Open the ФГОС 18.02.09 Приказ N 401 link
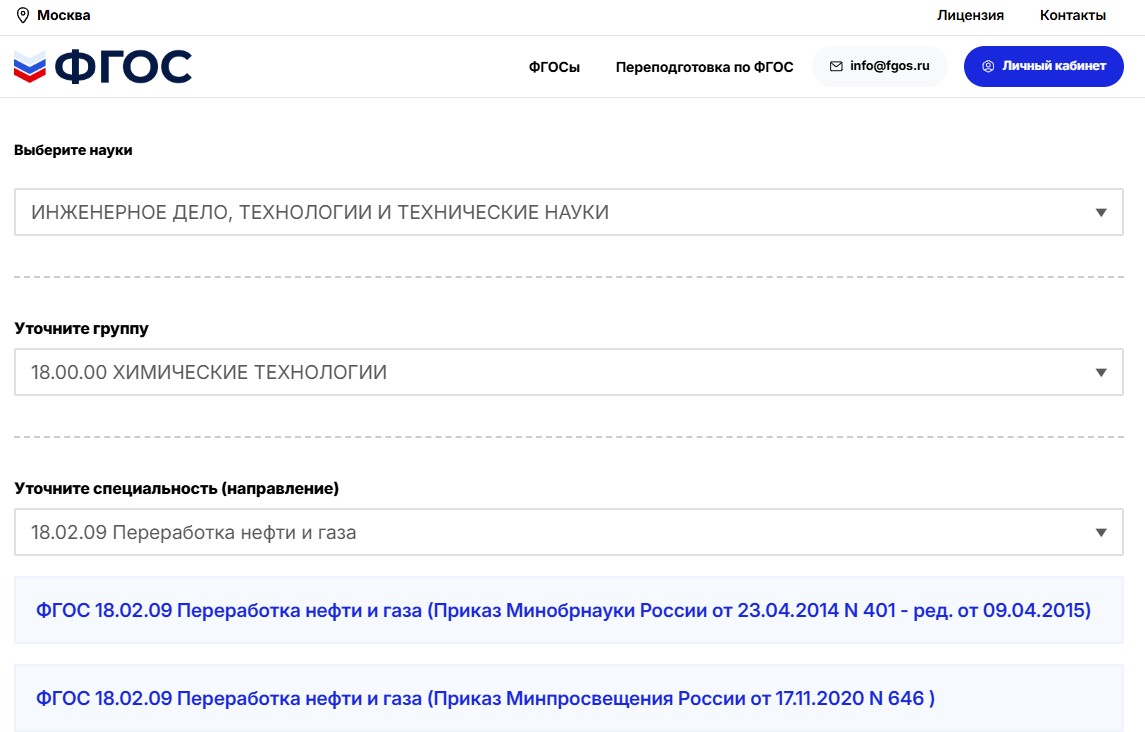The image size is (1145, 732). click(563, 610)
